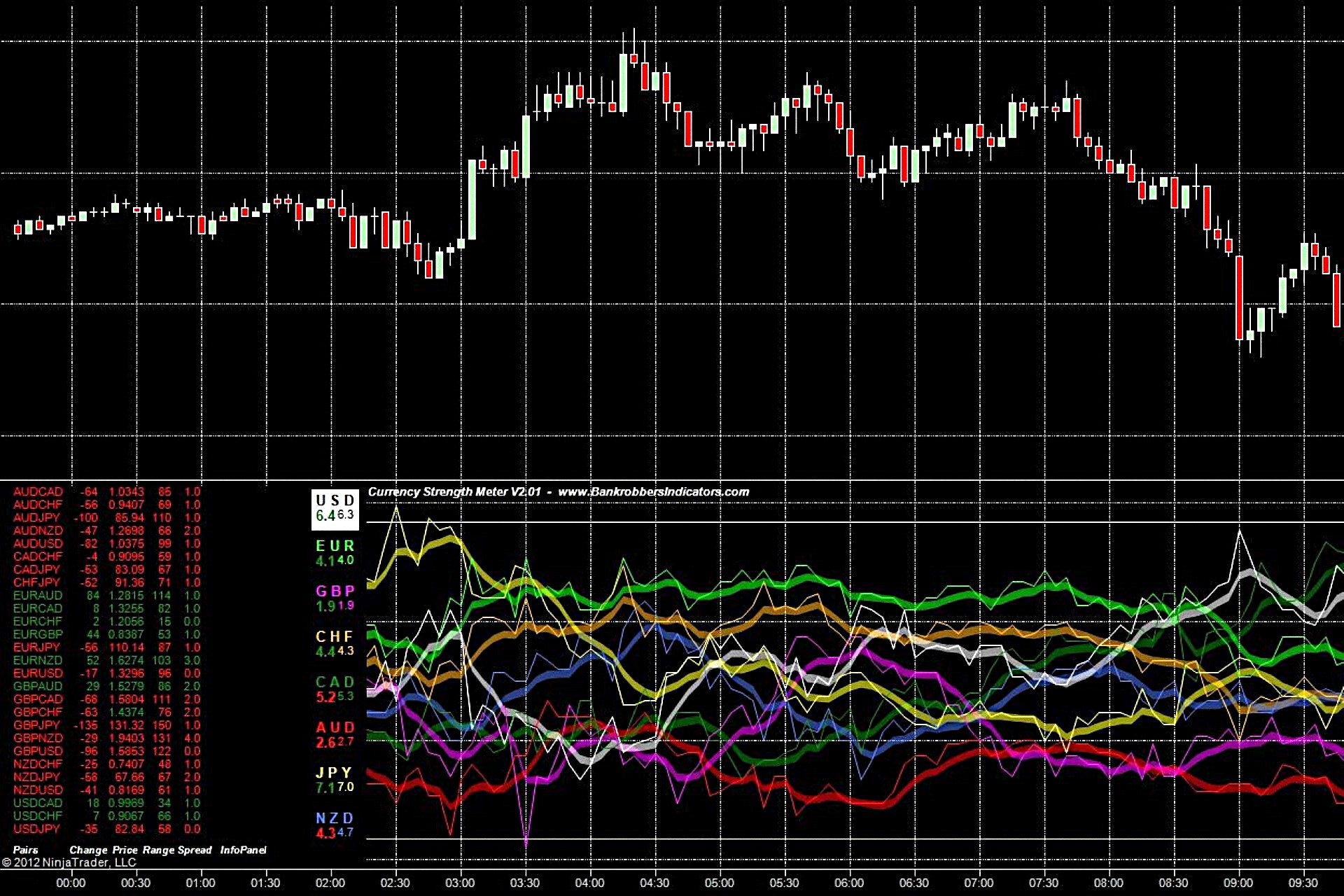Click the NZDJPY pair name
The image size is (1344, 896).
pyautogui.click(x=36, y=777)
